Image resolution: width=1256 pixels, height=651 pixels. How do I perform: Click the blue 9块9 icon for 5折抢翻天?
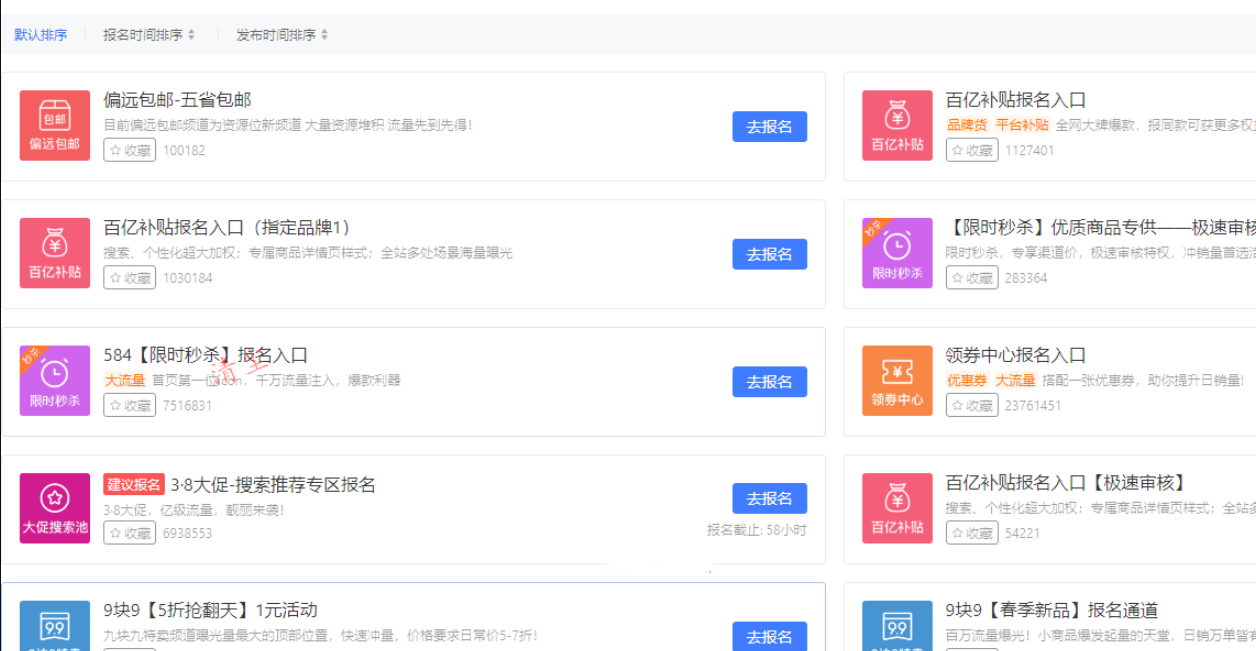[55, 627]
